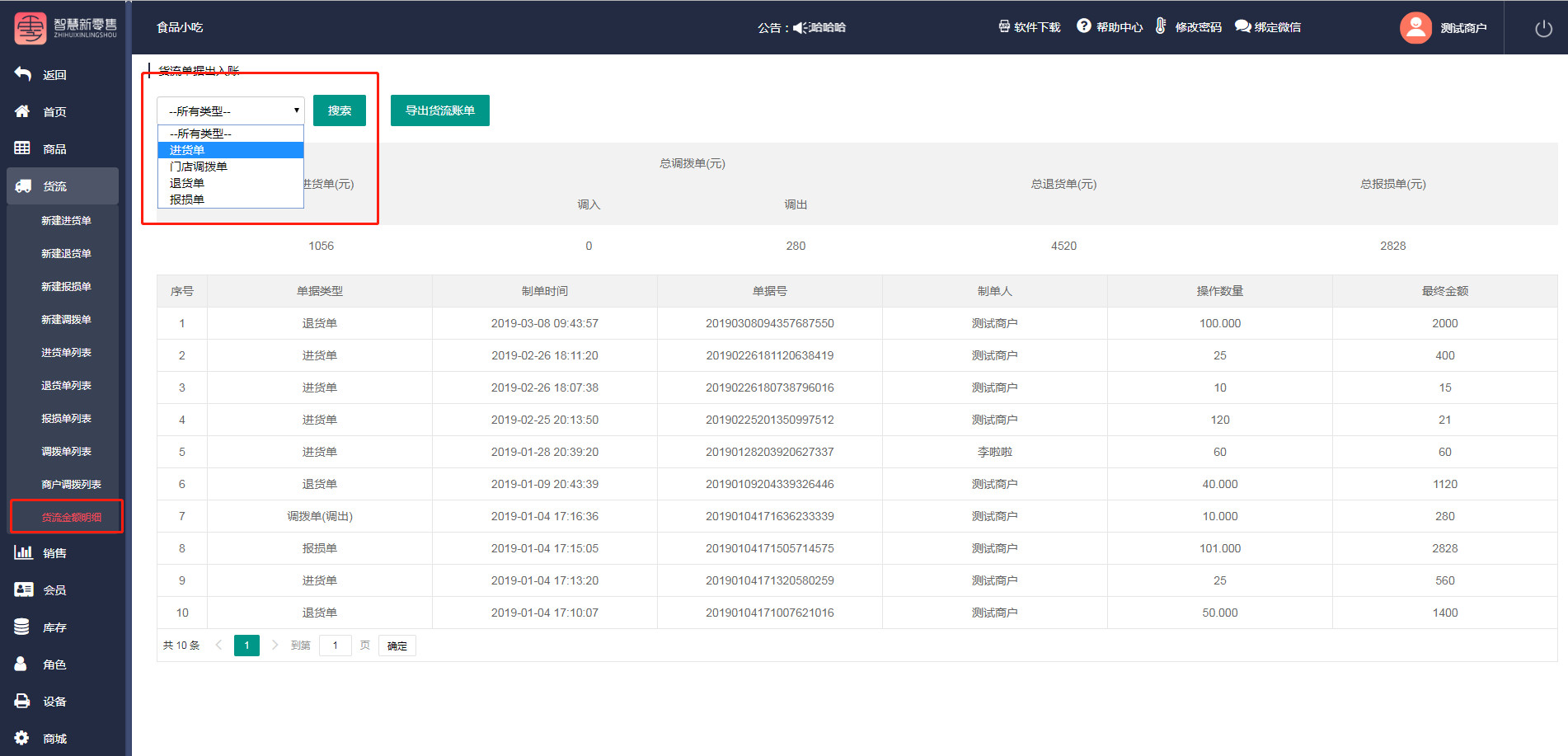
Task: Click the 操作数量 column header
Action: click(1220, 291)
